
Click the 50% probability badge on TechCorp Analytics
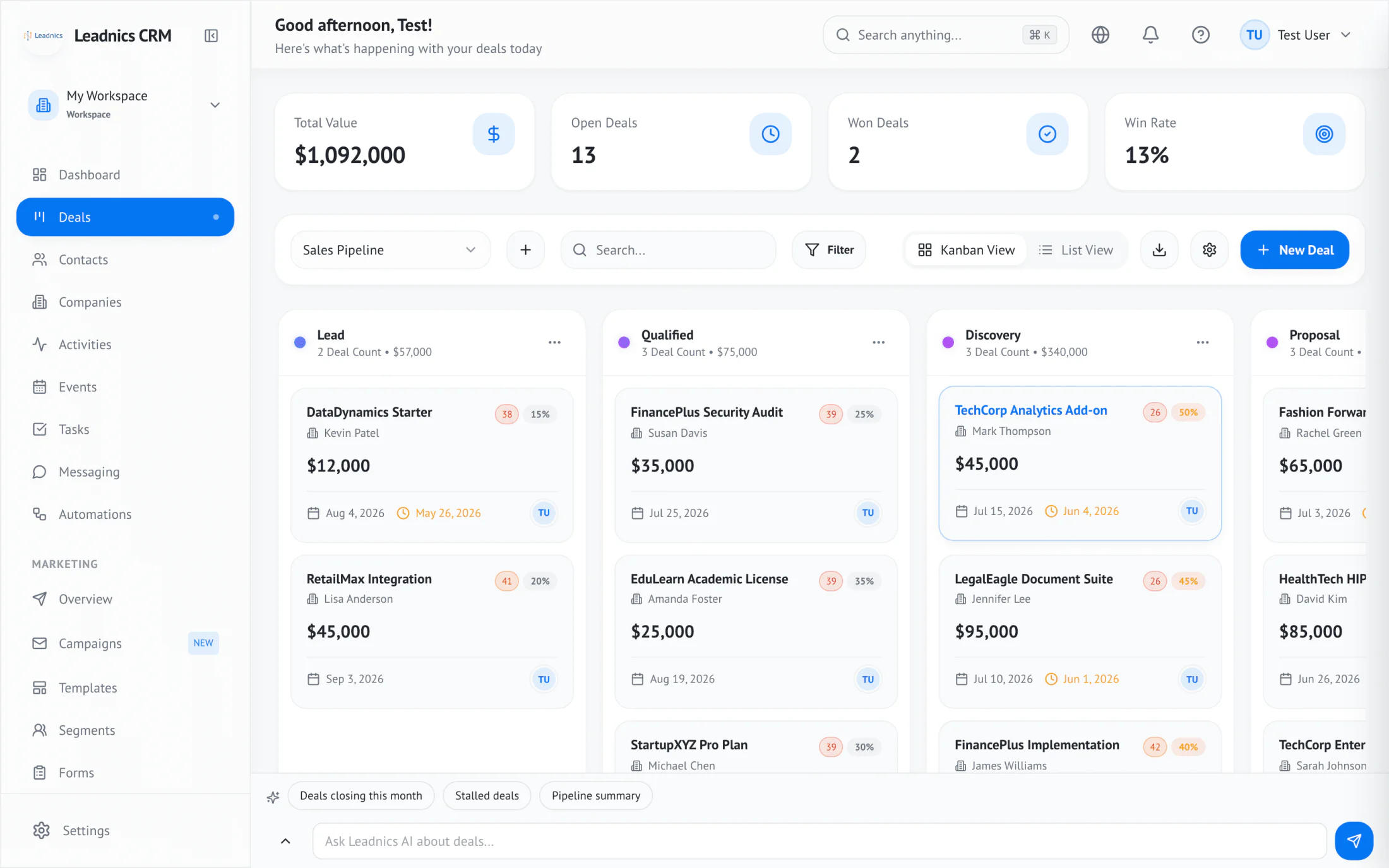[1188, 412]
